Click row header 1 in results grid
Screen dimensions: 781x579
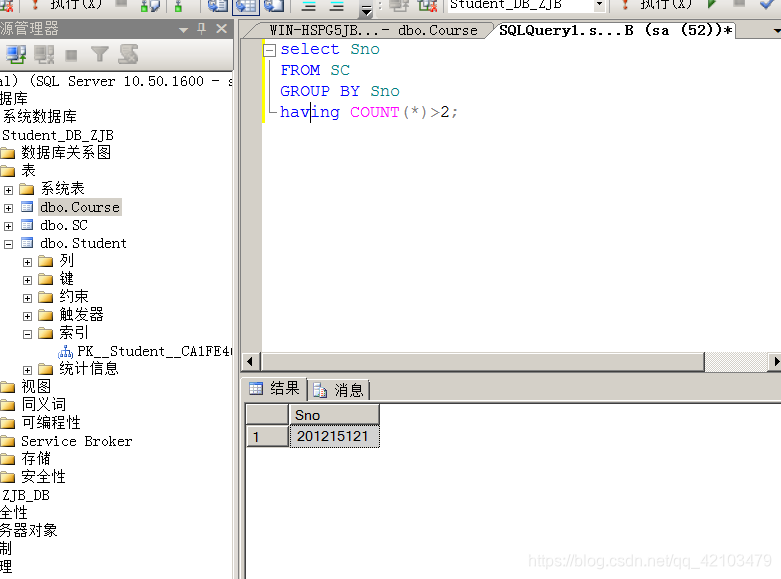pos(267,436)
